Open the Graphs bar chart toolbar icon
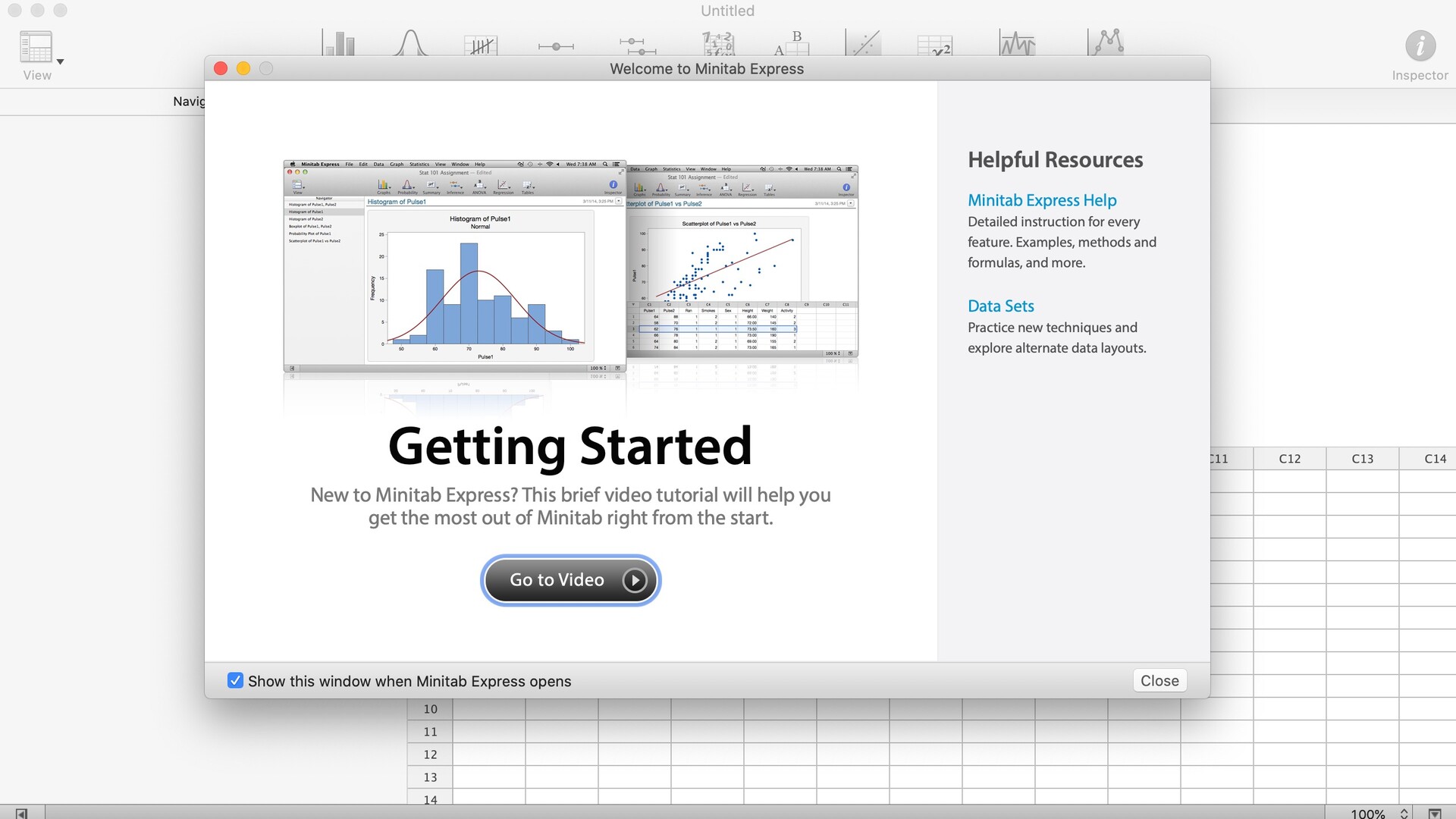This screenshot has height=819, width=1456. point(339,42)
